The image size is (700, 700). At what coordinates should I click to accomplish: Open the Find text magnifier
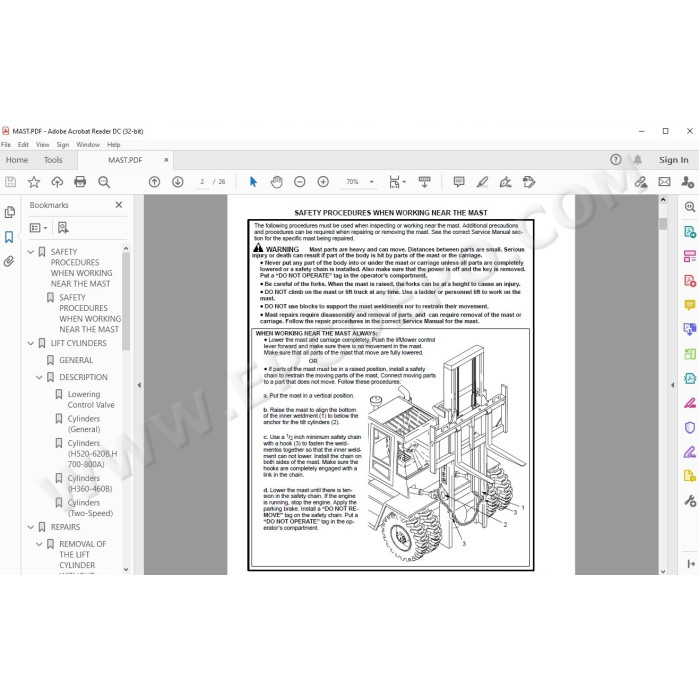click(x=104, y=182)
